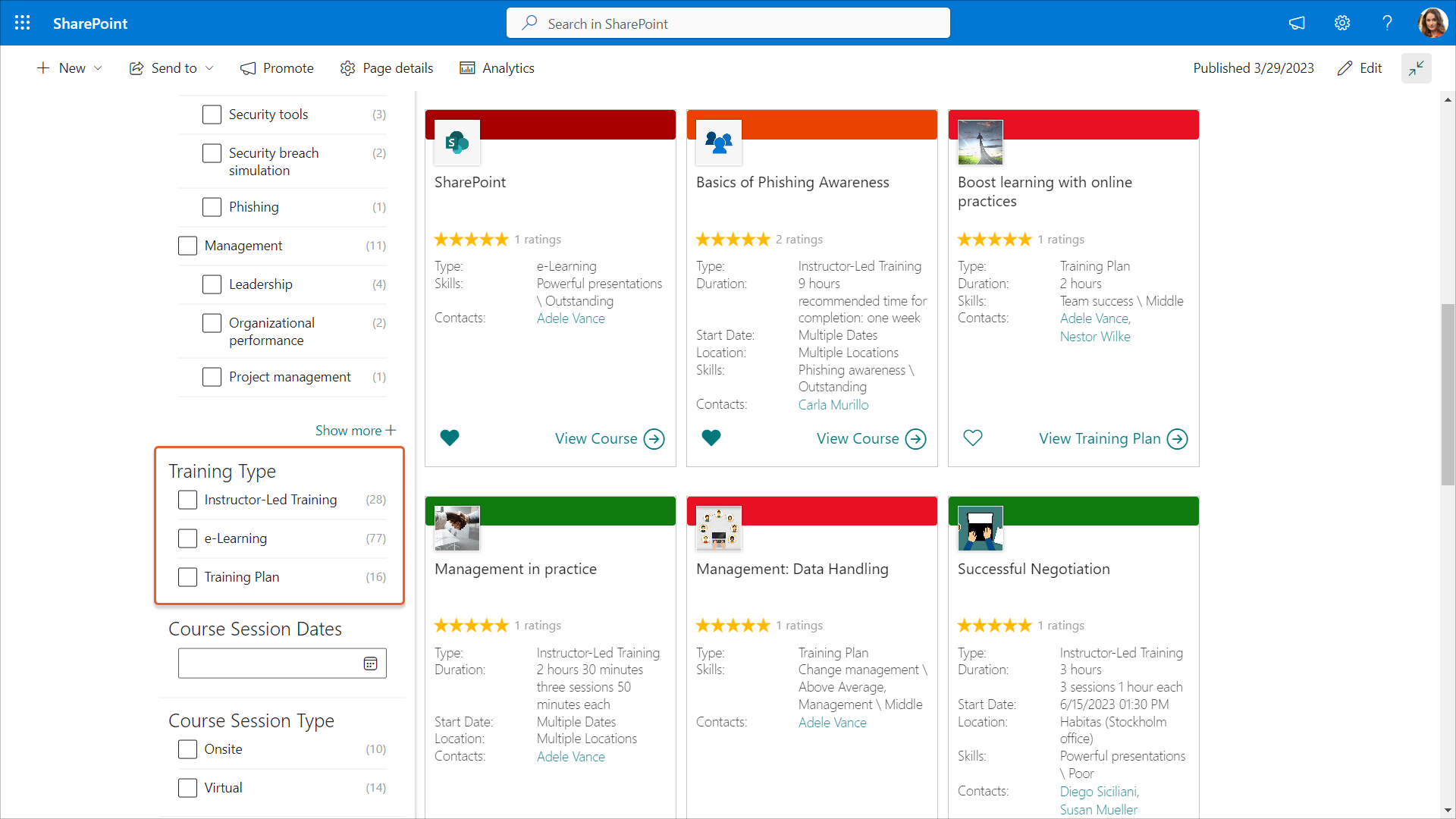Screen dimensions: 1456x819
Task: Open calendar picker for Course Session Dates
Action: (x=370, y=664)
